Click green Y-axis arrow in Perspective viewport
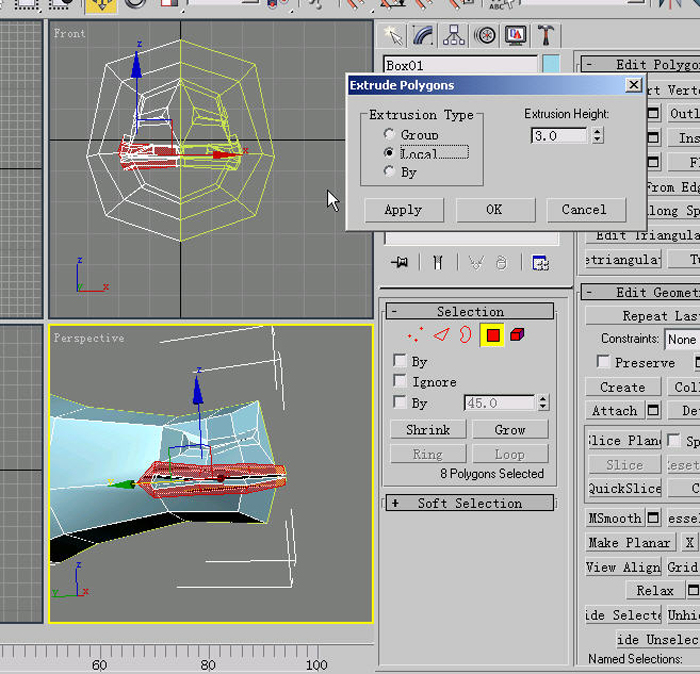This screenshot has height=674, width=700. pos(124,485)
